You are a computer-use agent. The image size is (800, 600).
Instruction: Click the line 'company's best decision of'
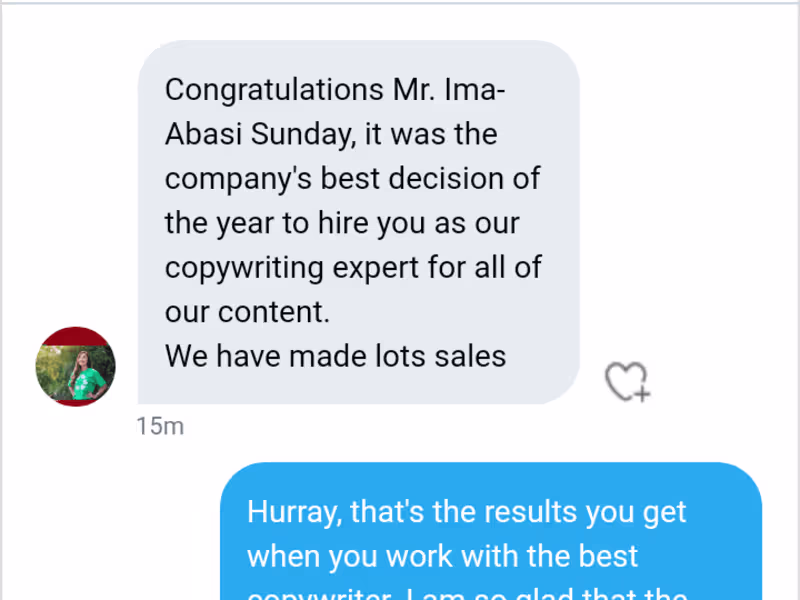click(352, 179)
